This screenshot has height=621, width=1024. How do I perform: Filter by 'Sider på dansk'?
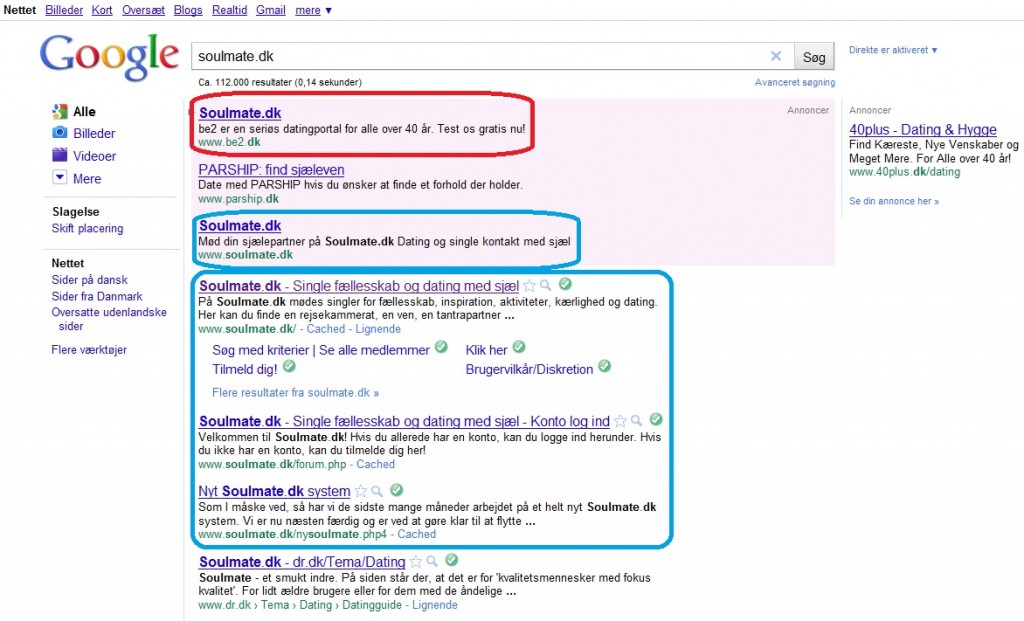click(89, 279)
